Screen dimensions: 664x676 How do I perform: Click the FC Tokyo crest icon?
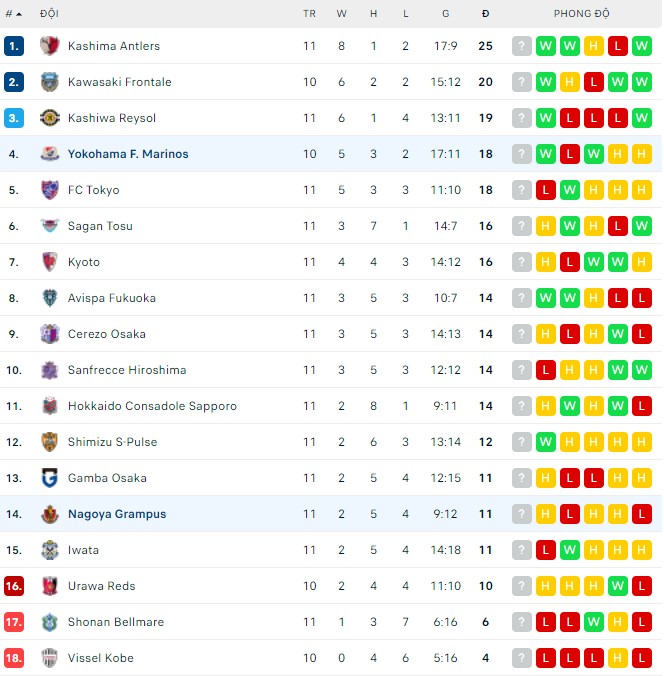(49, 190)
